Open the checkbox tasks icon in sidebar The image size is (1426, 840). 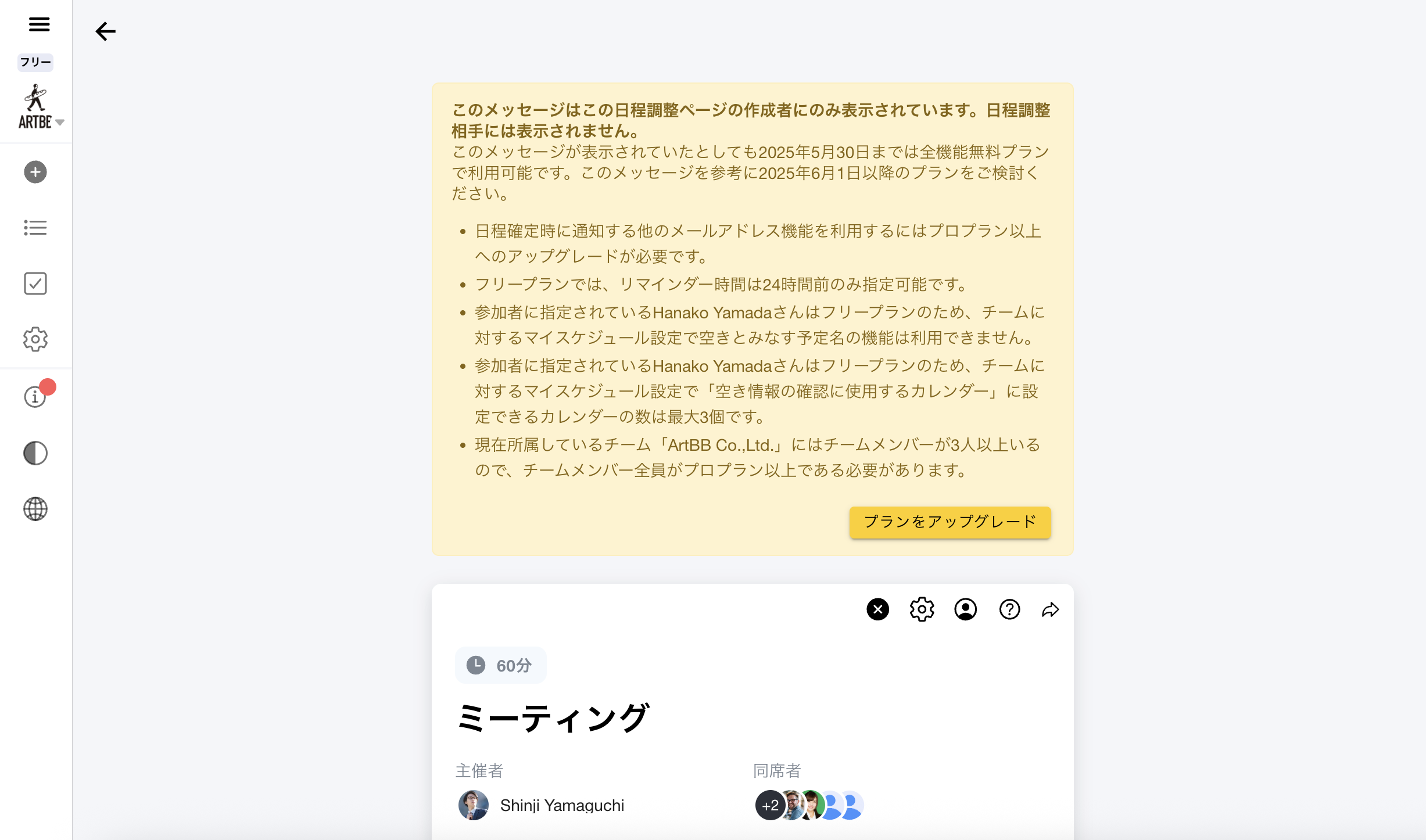click(x=35, y=283)
